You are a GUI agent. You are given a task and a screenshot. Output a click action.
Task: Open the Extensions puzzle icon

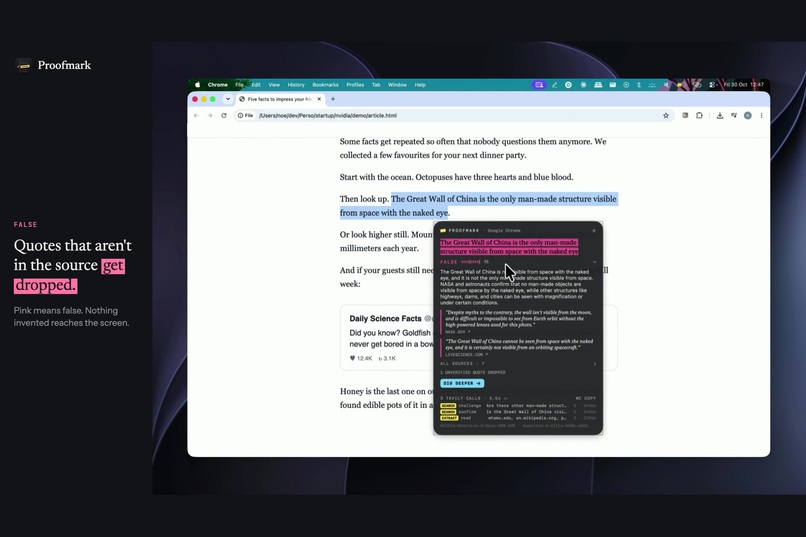pos(699,116)
